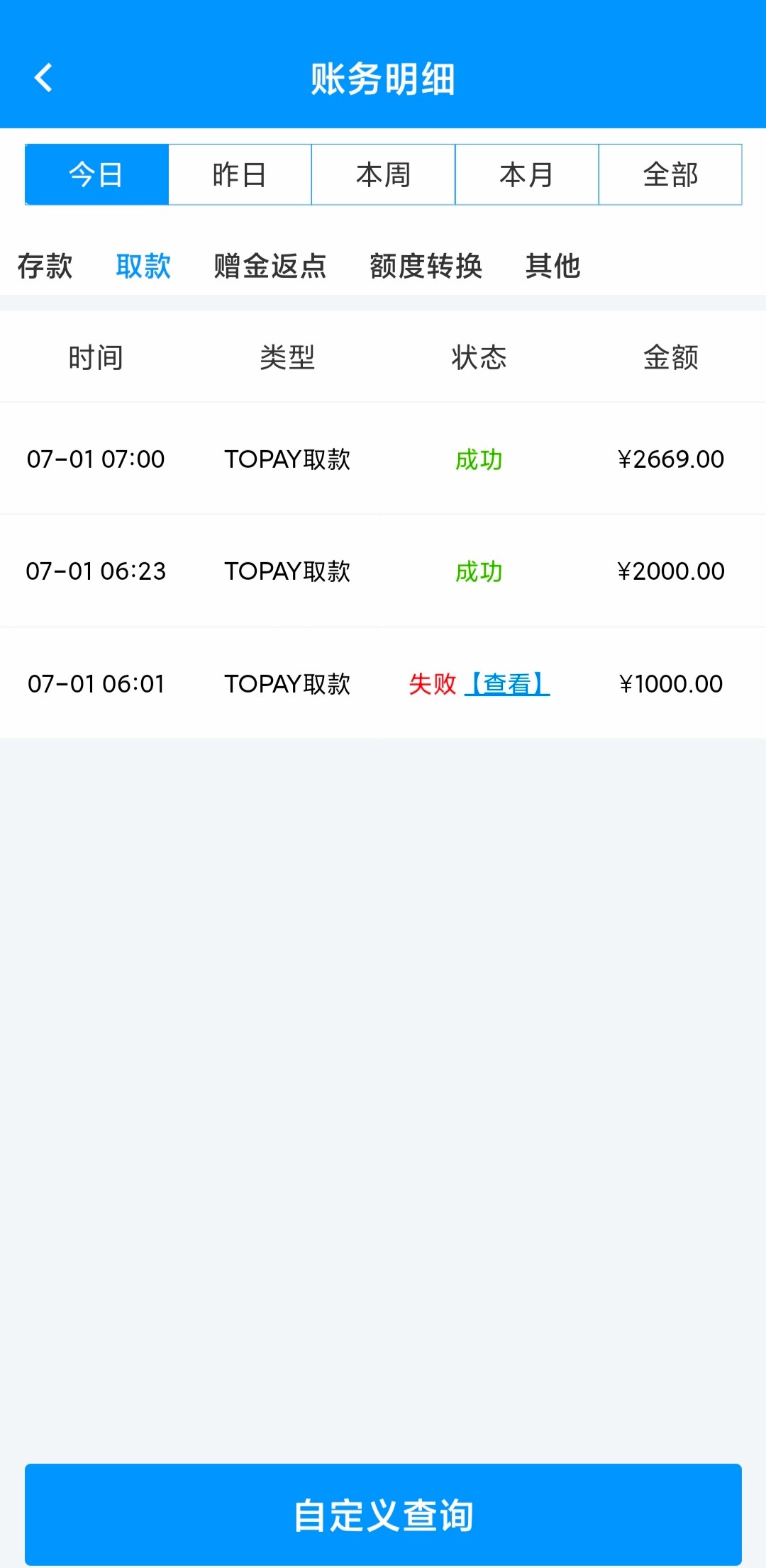Tap the 时间 column header
766x1568 pixels.
[96, 357]
